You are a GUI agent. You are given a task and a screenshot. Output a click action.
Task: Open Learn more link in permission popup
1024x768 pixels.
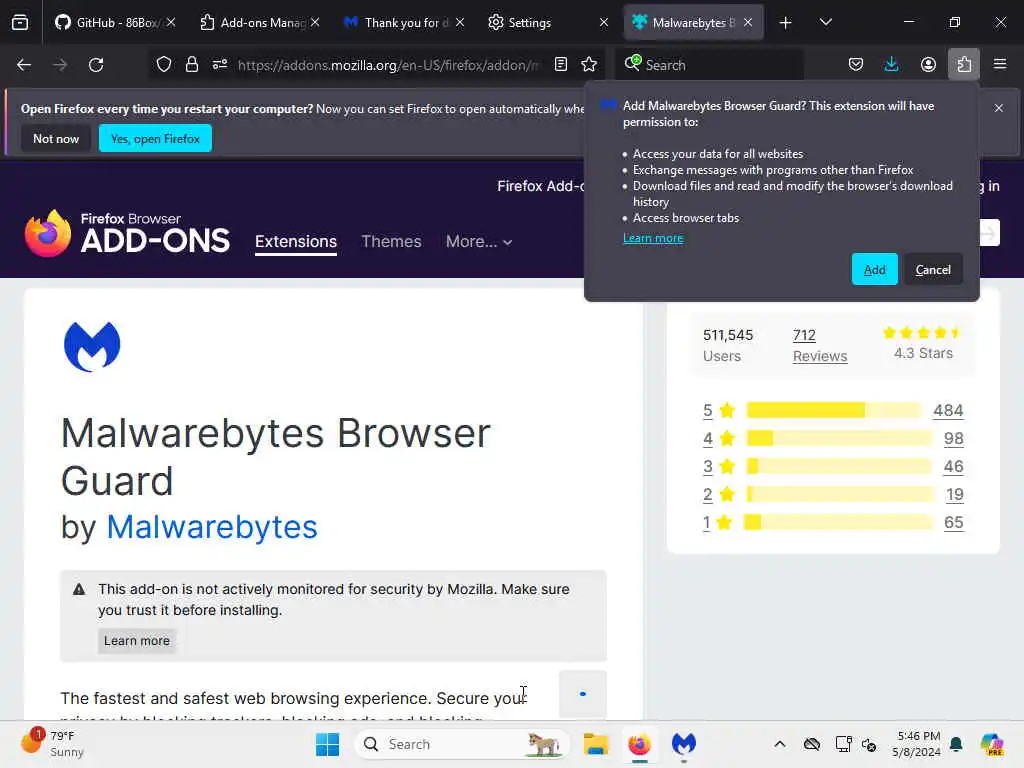tap(653, 238)
